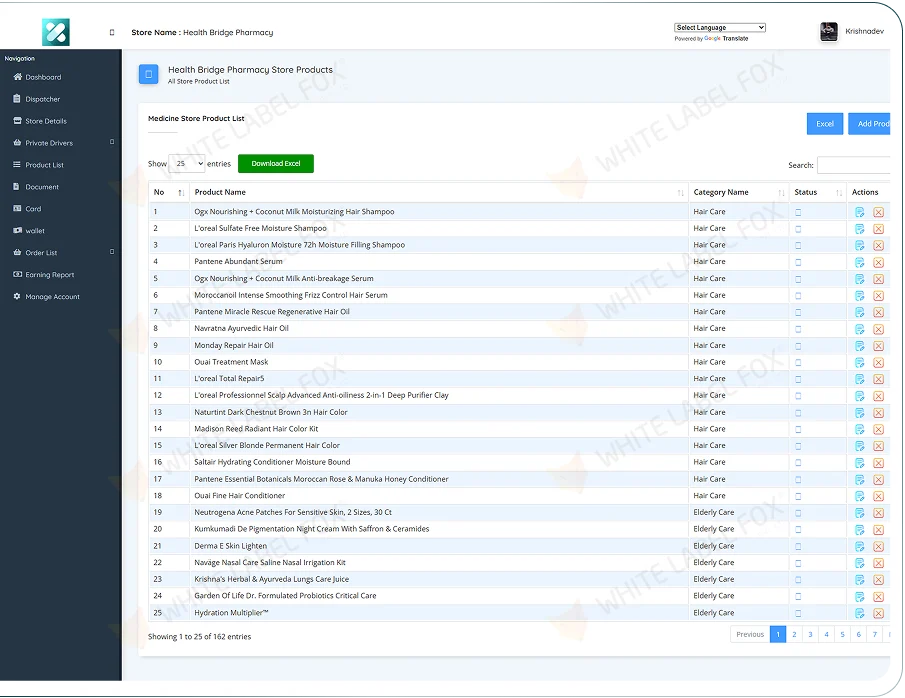Open the Show entries count dropdown
Image resolution: width=905 pixels, height=698 pixels.
tap(186, 164)
